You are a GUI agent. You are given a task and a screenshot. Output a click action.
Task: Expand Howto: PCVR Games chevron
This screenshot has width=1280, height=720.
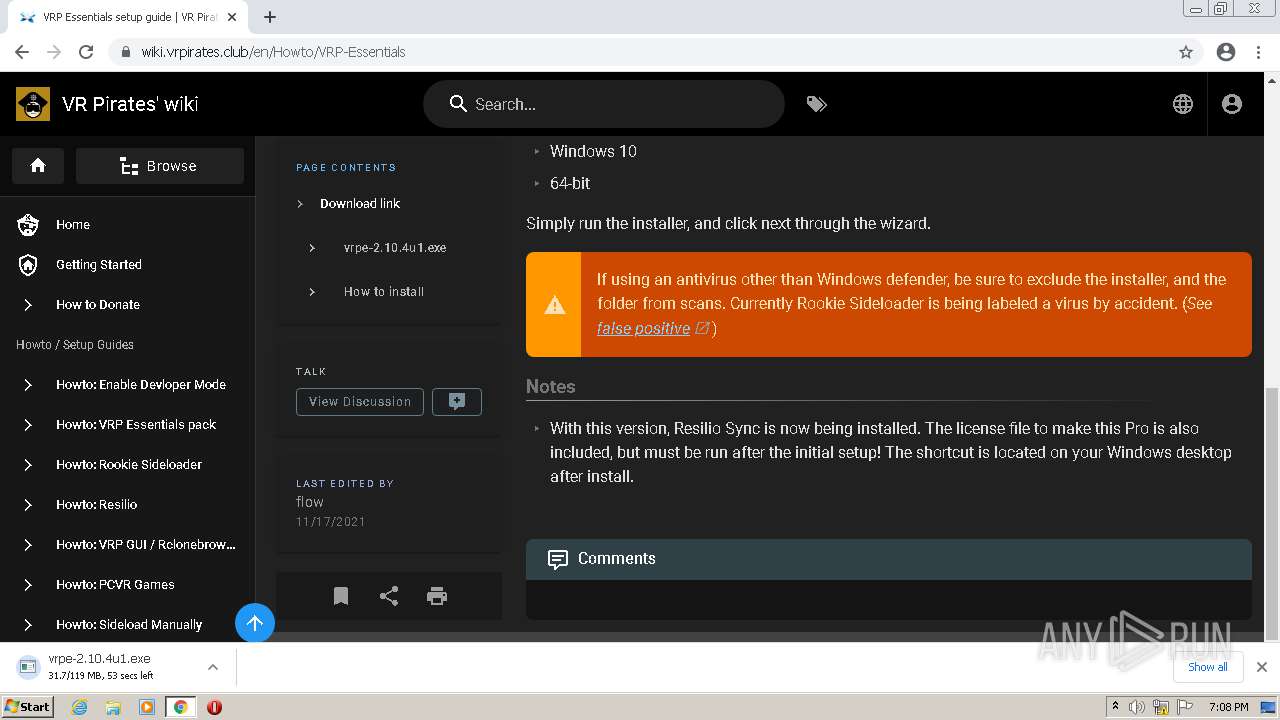tap(28, 585)
